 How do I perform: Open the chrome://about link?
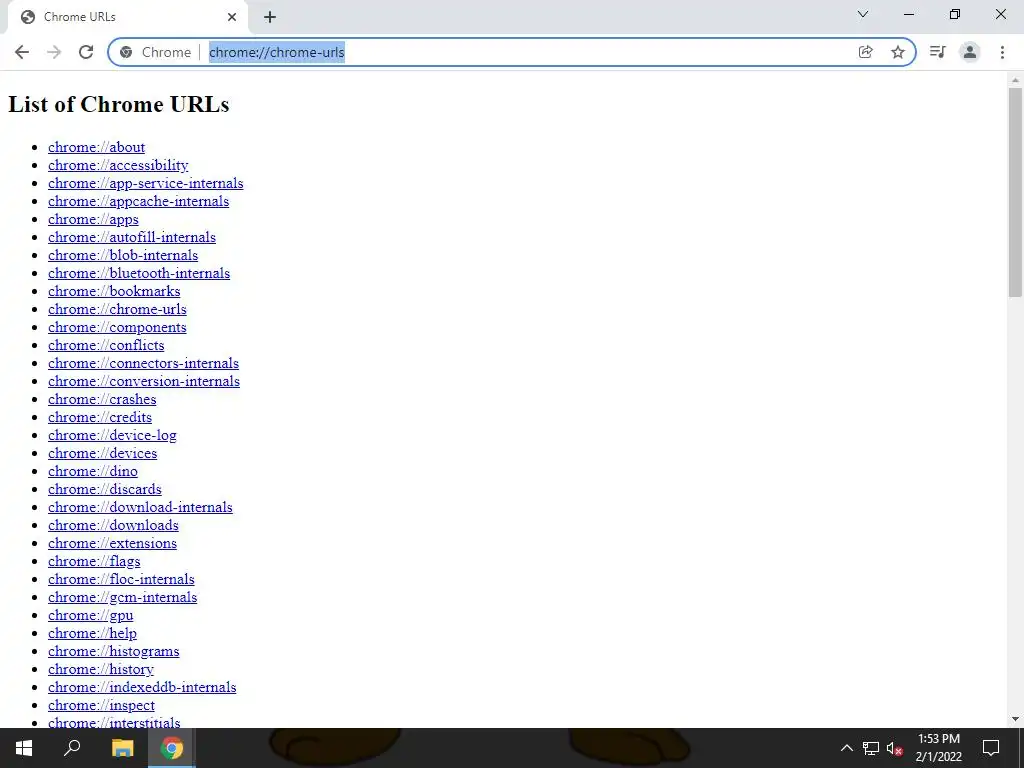point(97,147)
